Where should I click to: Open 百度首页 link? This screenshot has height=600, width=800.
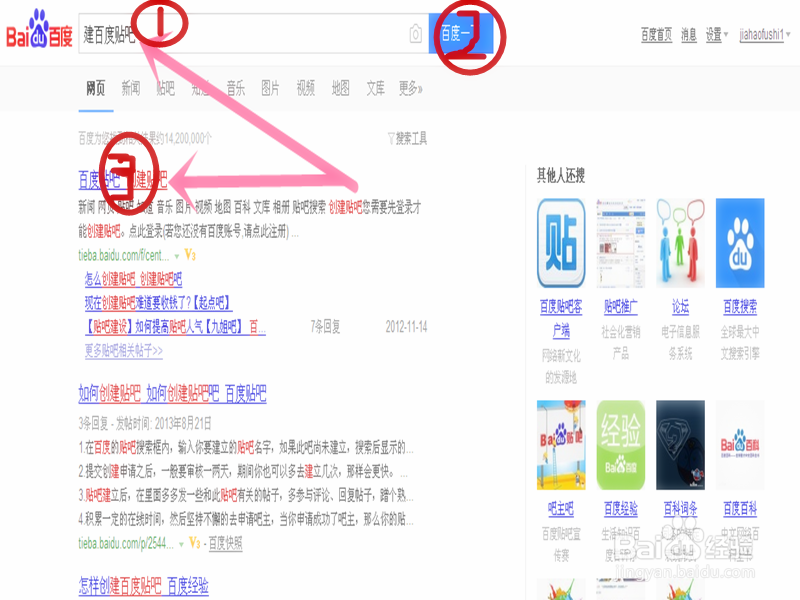(656, 35)
